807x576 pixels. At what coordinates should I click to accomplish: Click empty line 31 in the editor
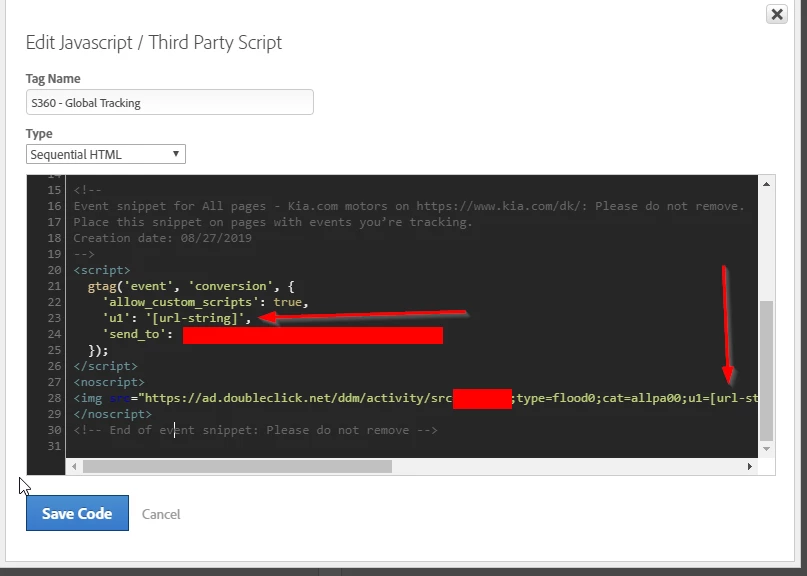pyautogui.click(x=412, y=446)
